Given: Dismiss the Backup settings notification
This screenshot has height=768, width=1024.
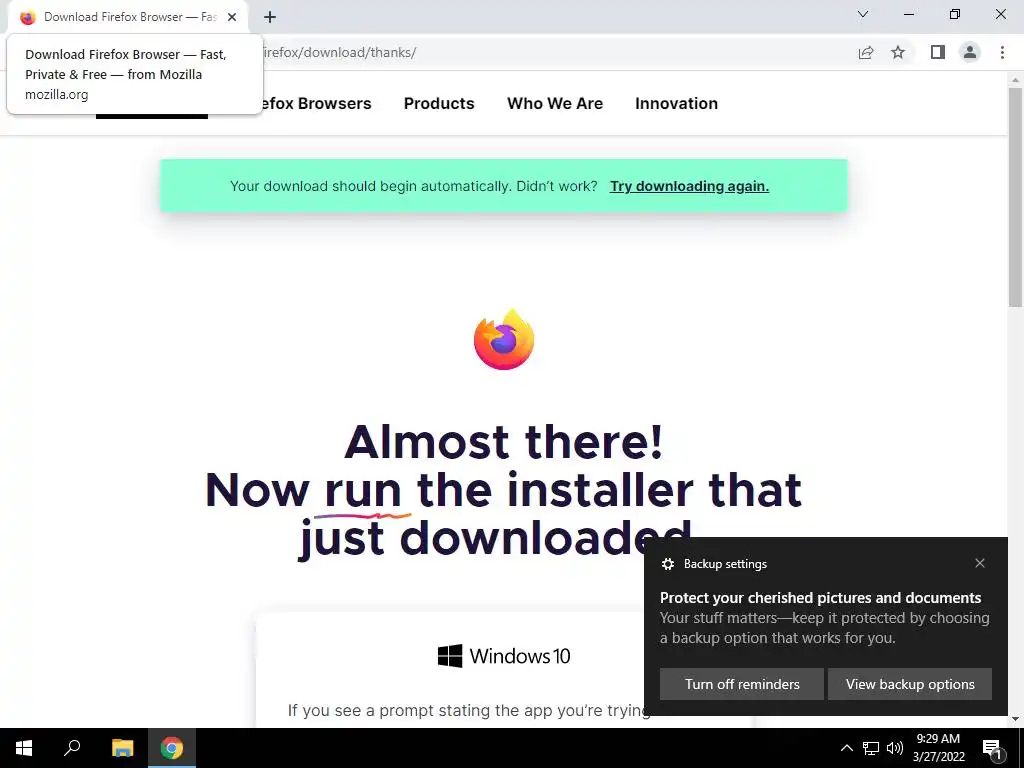Looking at the screenshot, I should coord(980,563).
